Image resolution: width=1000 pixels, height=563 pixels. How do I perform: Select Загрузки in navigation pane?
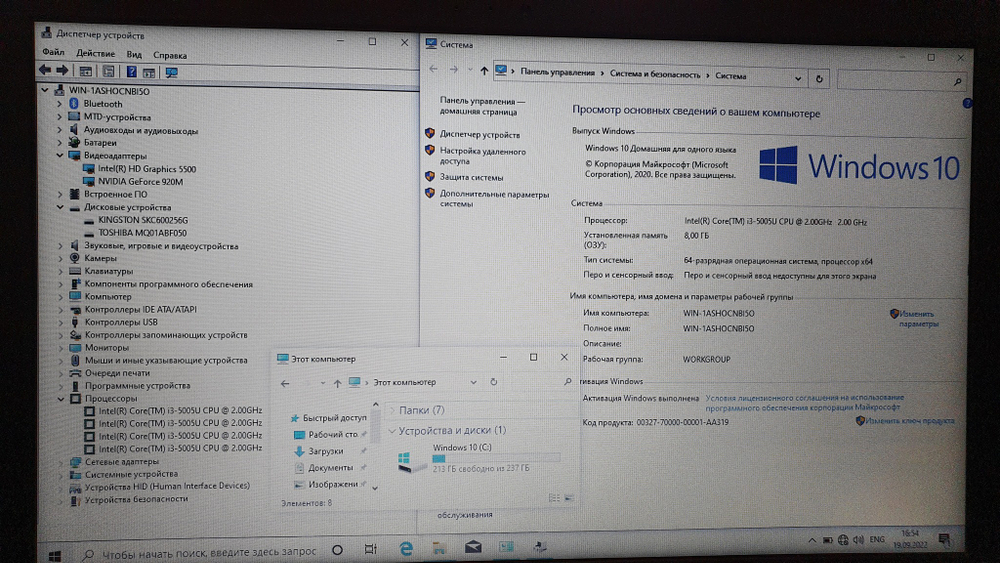click(x=319, y=451)
